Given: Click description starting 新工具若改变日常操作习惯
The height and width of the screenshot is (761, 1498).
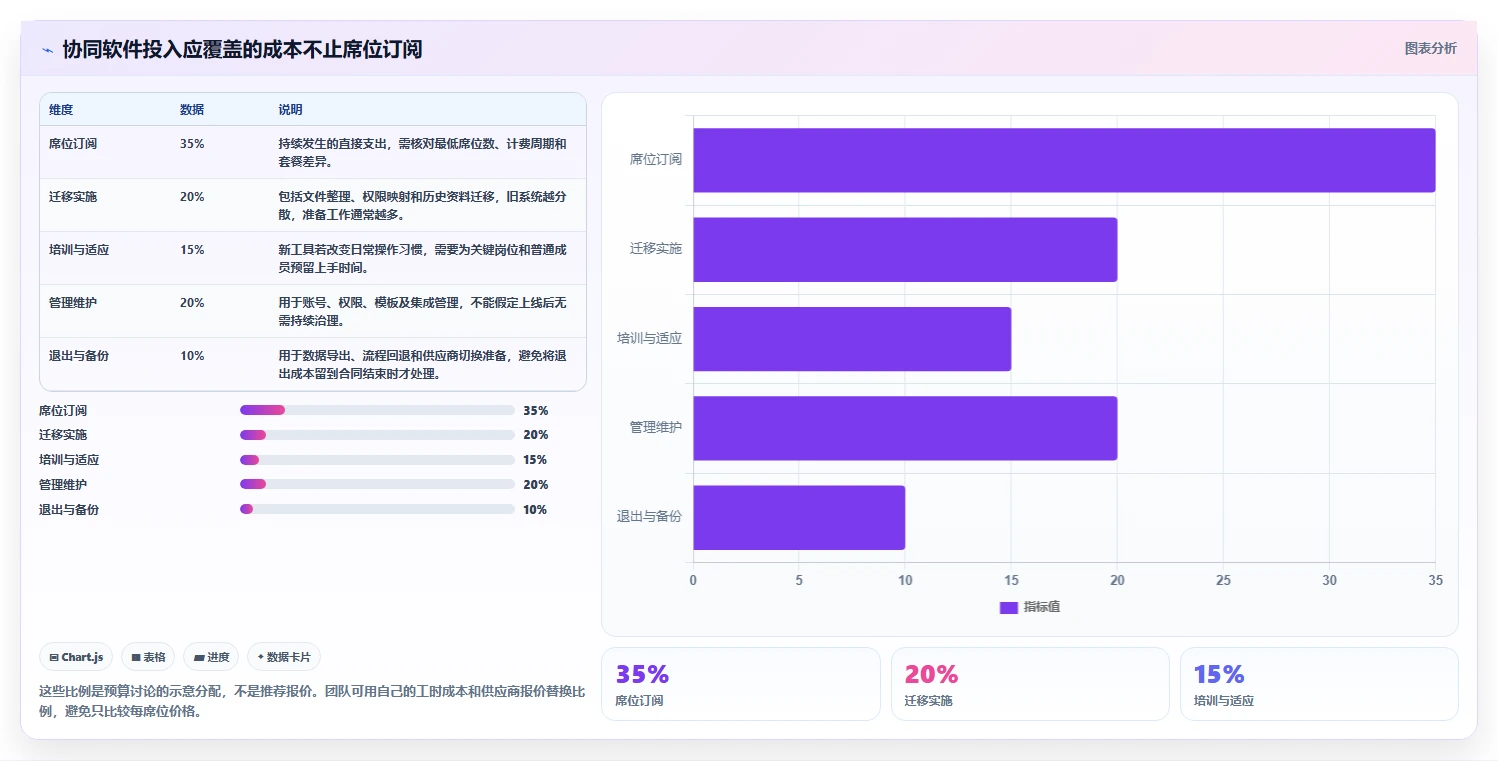Looking at the screenshot, I should pos(423,258).
